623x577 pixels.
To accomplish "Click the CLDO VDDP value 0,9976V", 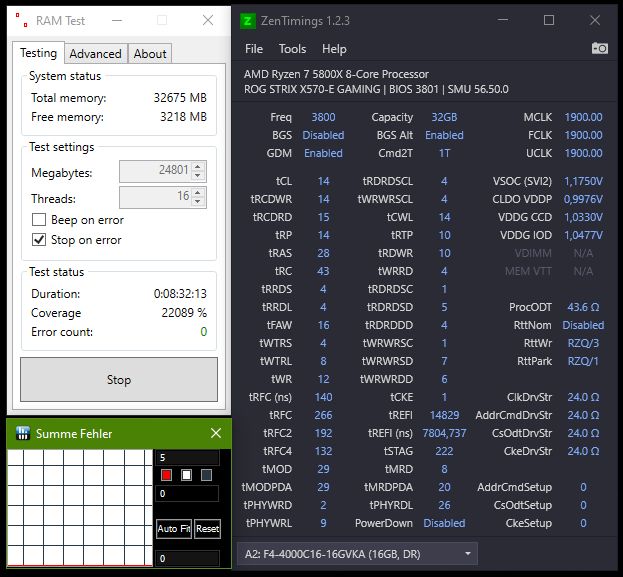I will coord(583,199).
